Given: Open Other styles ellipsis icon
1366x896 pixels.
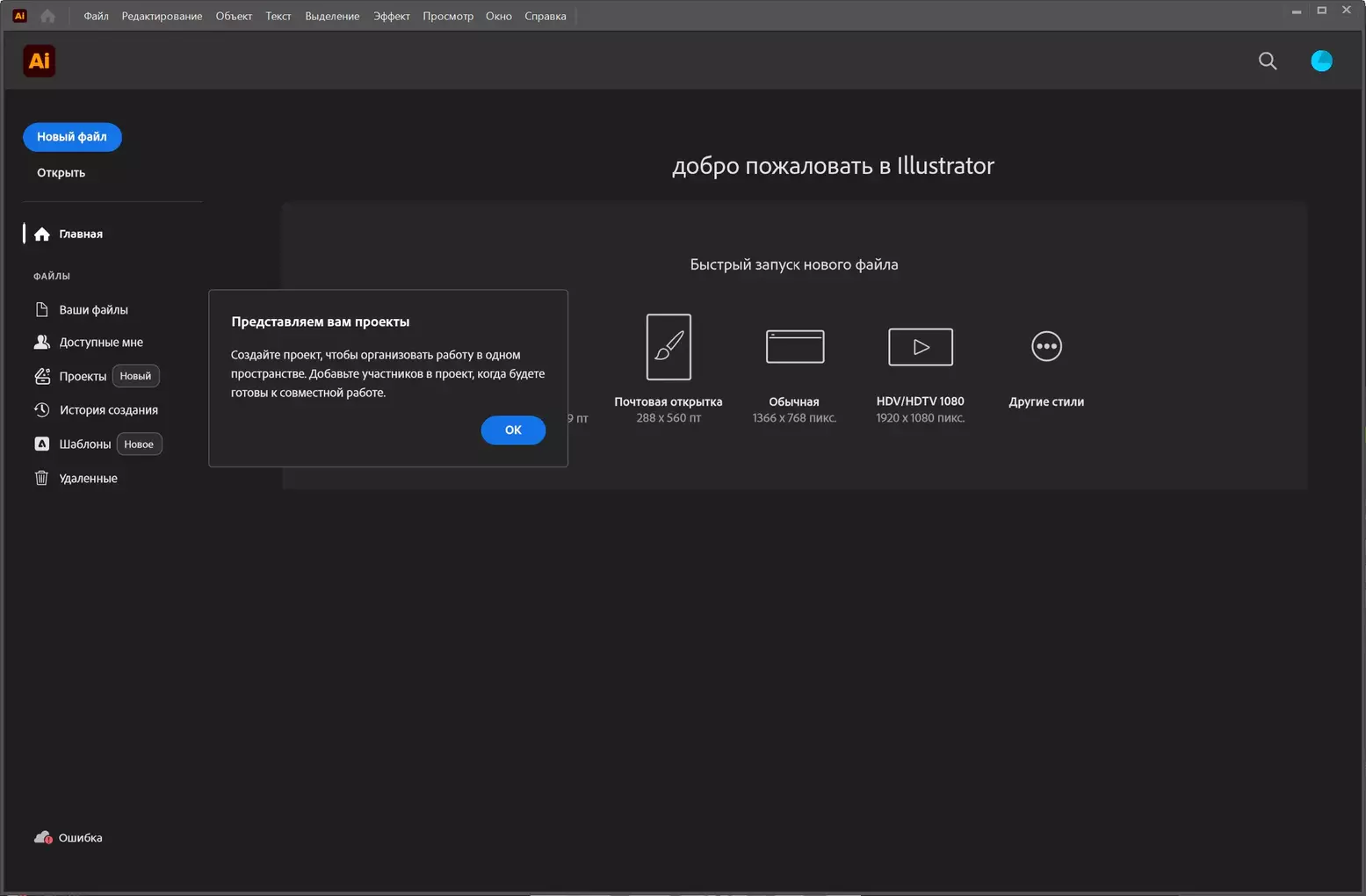Looking at the screenshot, I should point(1045,347).
